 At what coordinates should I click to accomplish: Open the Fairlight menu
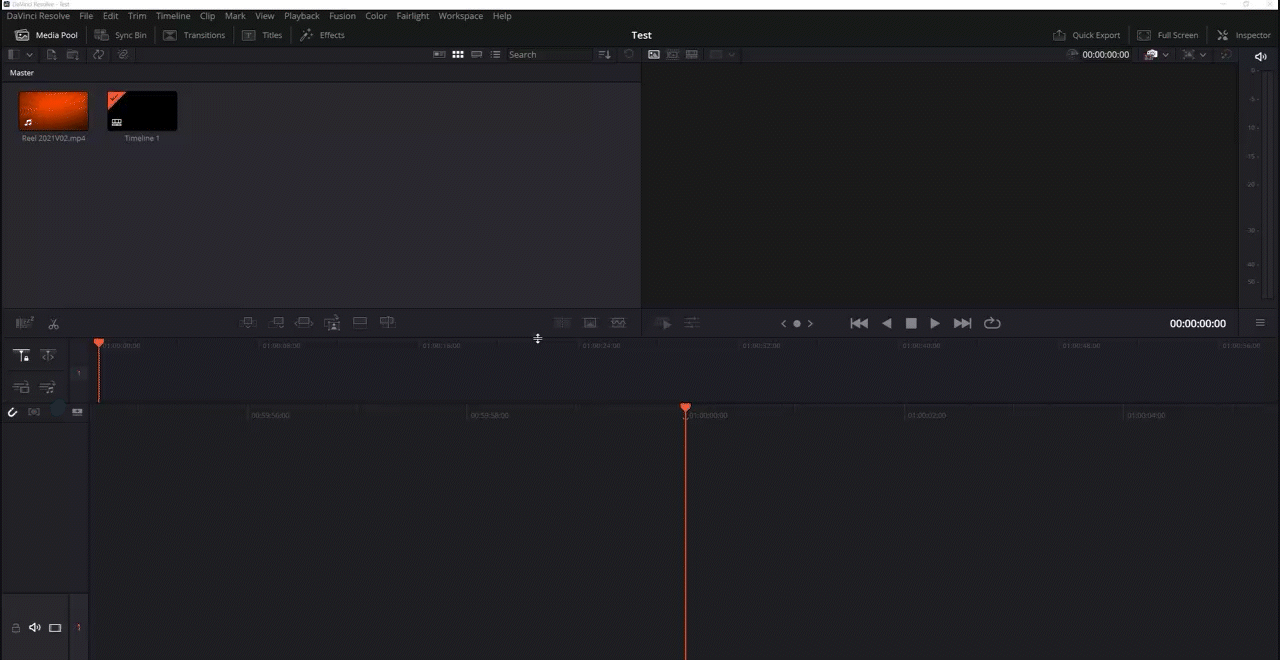pos(412,16)
